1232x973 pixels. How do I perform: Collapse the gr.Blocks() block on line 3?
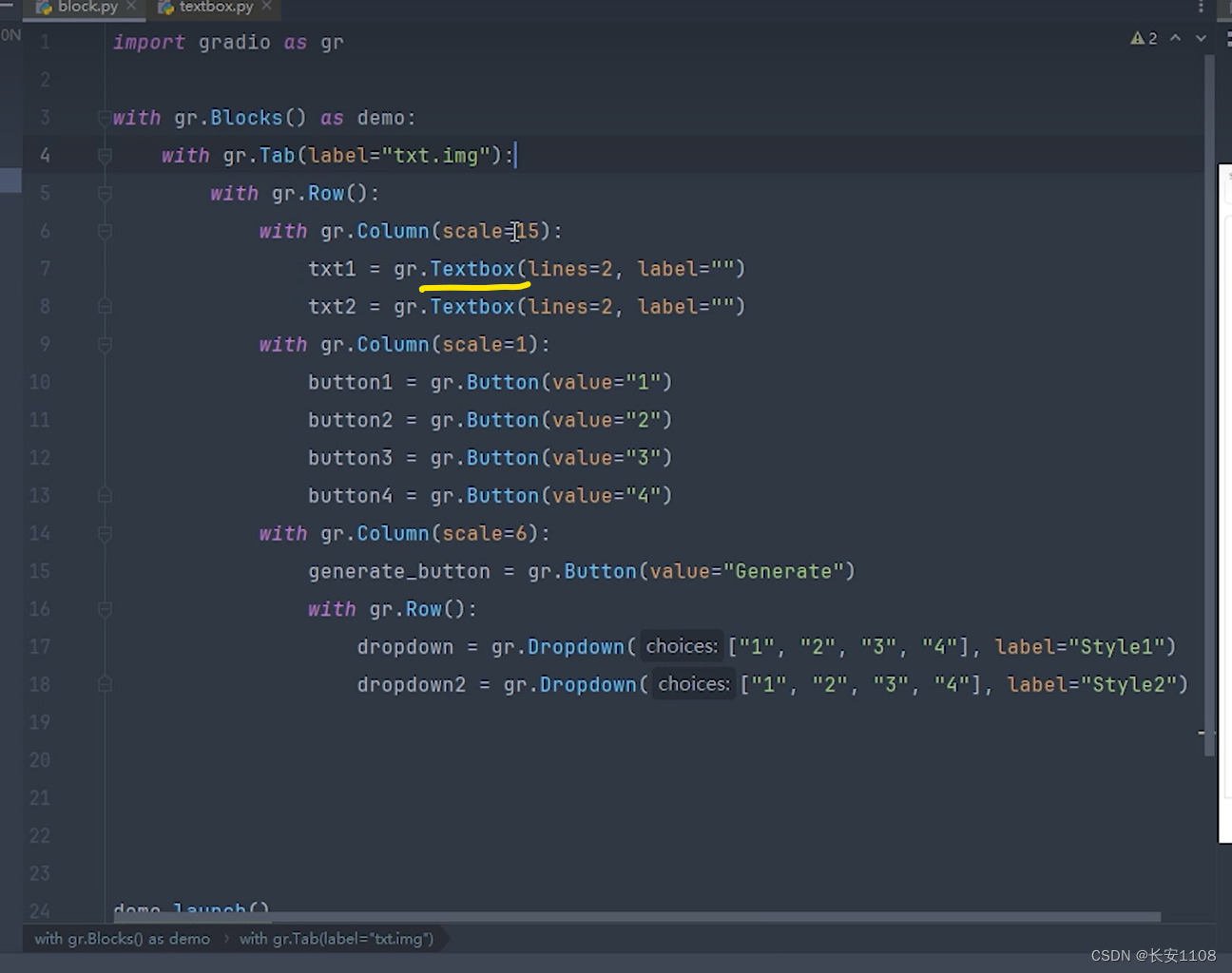pyautogui.click(x=105, y=118)
